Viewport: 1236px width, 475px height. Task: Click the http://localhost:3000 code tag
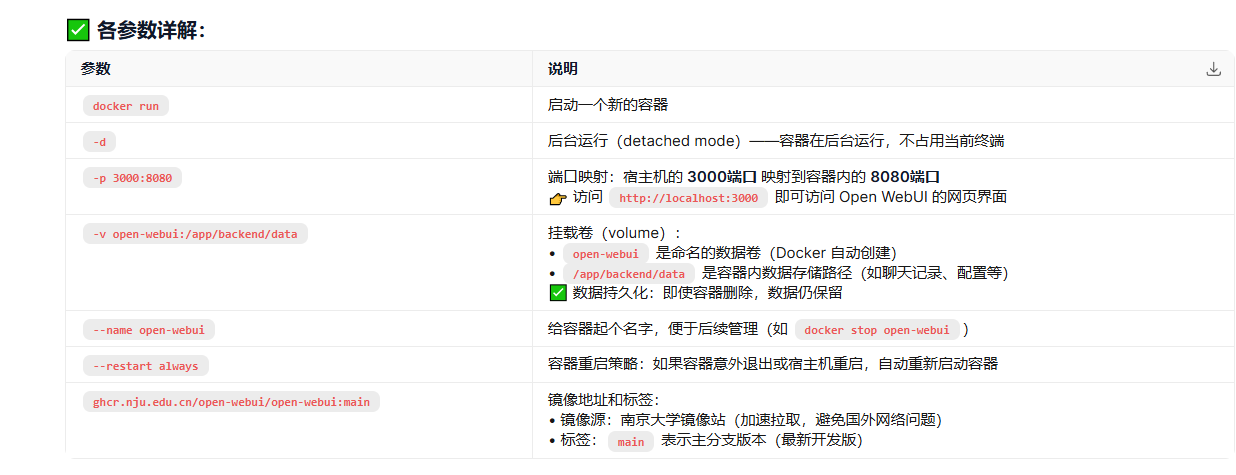click(x=689, y=198)
